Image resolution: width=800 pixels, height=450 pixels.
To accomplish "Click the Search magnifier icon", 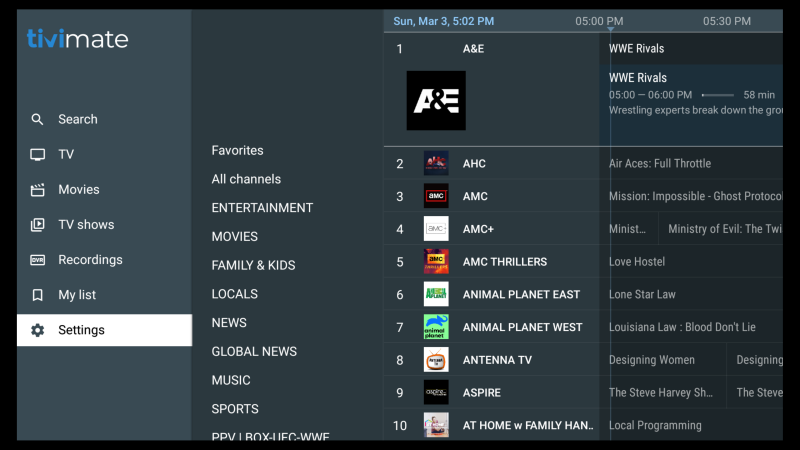I will [37, 119].
